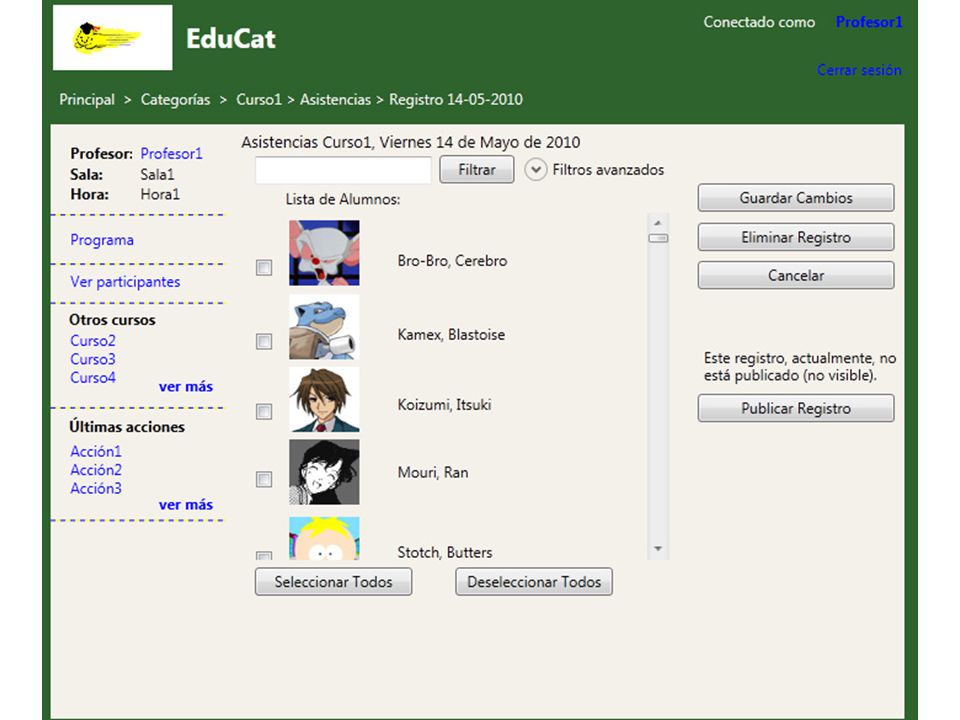
Task: Click the EduCat title text
Action: click(231, 39)
